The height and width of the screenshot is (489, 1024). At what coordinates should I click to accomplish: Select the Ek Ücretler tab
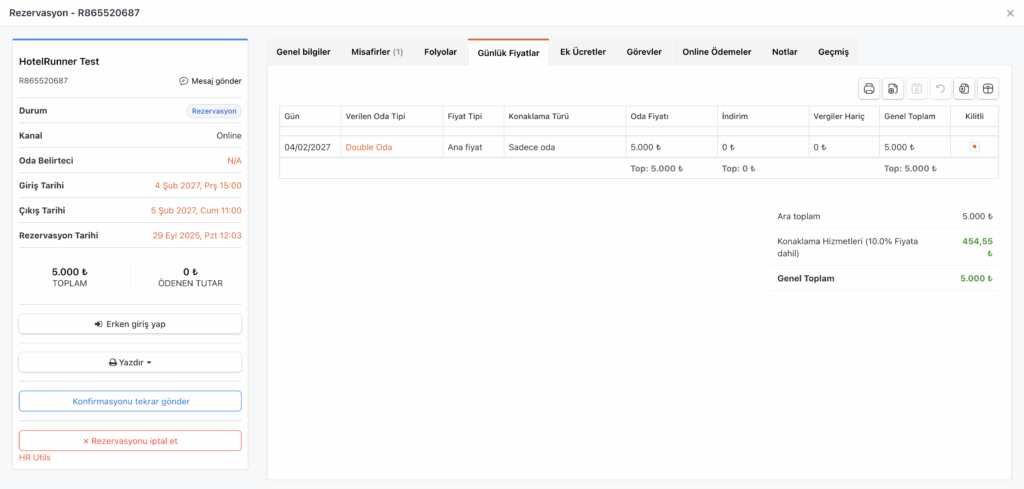point(583,52)
